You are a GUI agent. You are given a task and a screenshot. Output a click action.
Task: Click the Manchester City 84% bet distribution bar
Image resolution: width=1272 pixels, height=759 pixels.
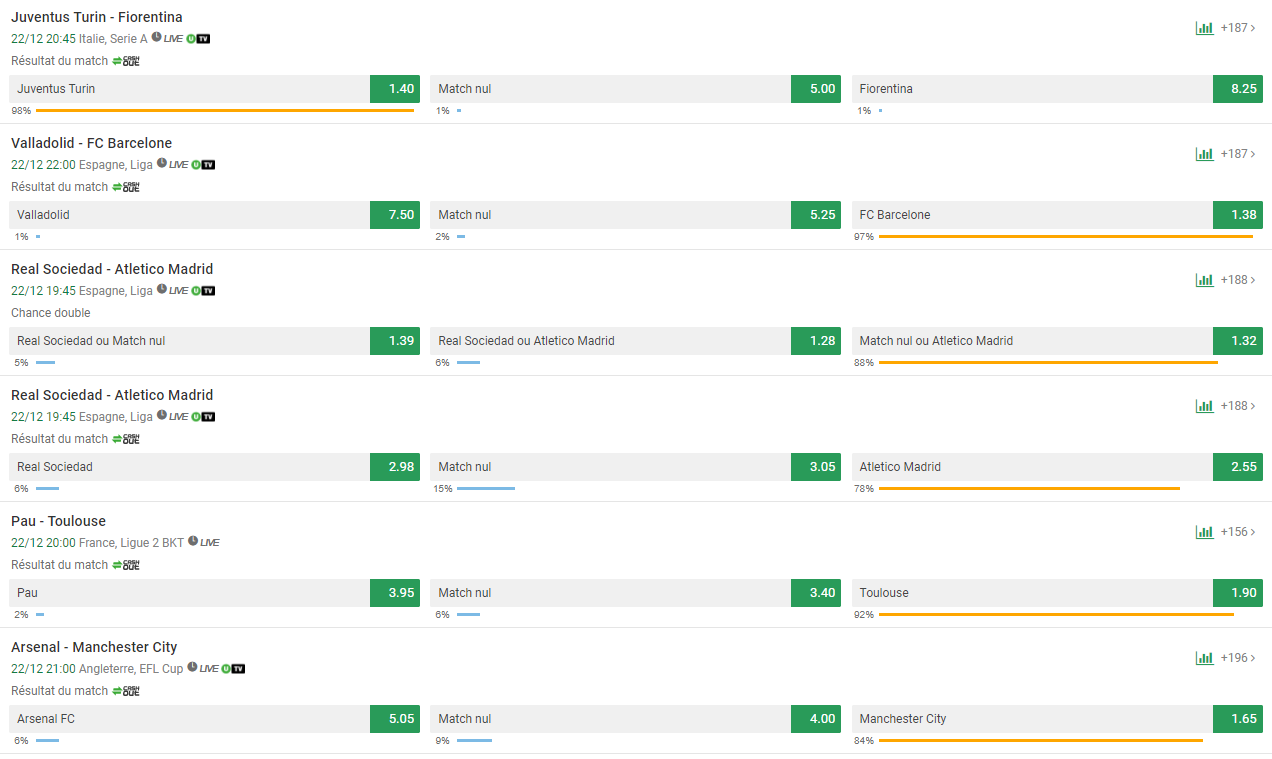click(x=1041, y=740)
